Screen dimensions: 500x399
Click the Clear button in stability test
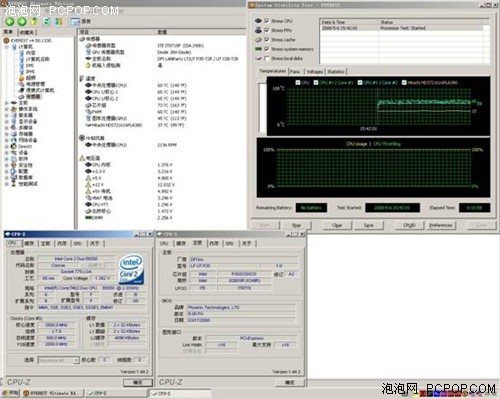click(337, 225)
